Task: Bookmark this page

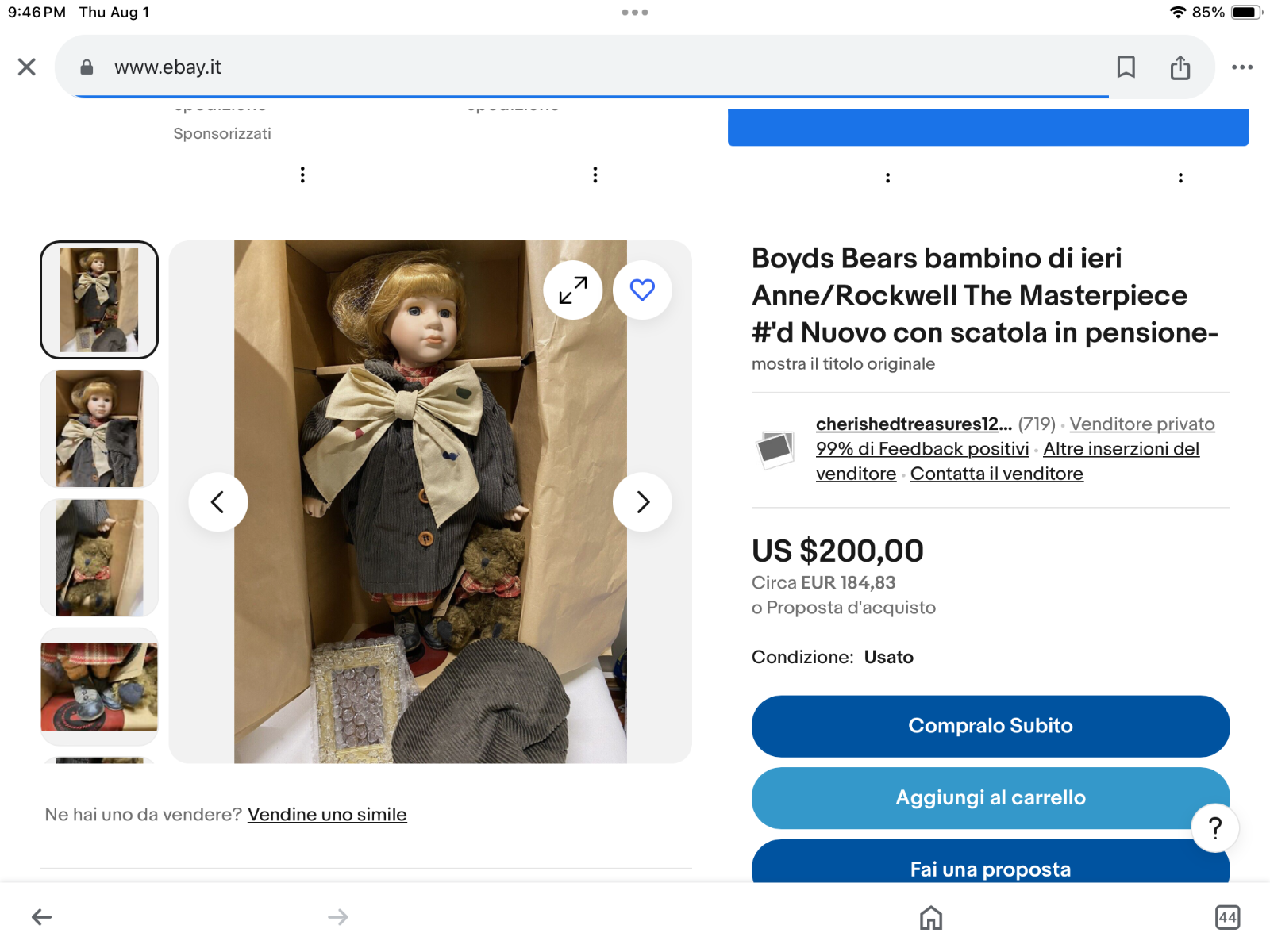Action: tap(1126, 67)
